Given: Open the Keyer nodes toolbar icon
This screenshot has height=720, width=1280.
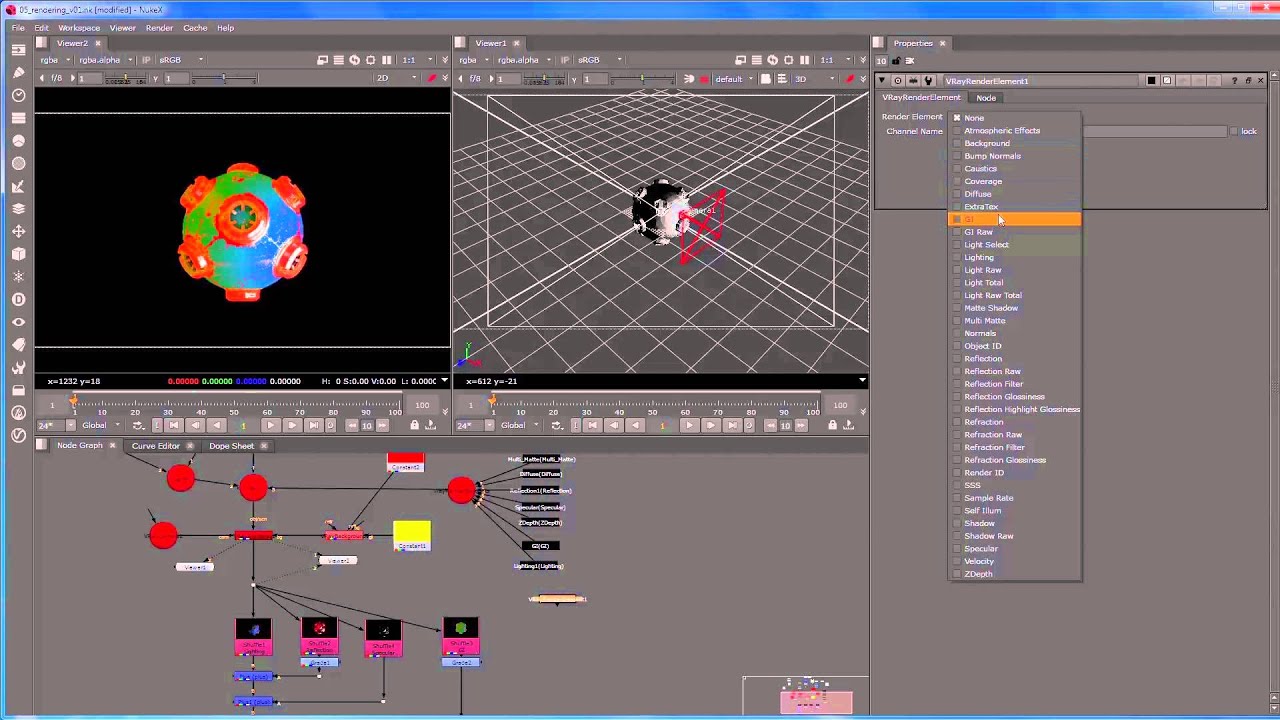Looking at the screenshot, I should 18,186.
